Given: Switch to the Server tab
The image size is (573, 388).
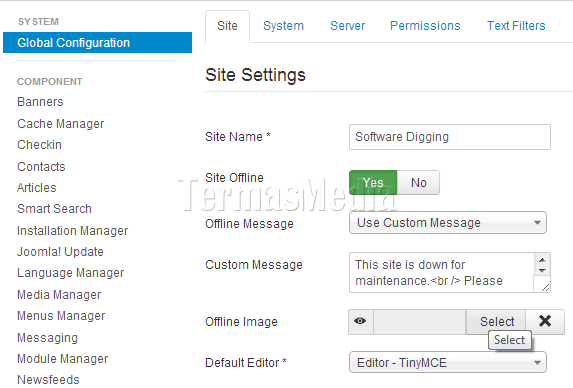Looking at the screenshot, I should pyautogui.click(x=348, y=26).
